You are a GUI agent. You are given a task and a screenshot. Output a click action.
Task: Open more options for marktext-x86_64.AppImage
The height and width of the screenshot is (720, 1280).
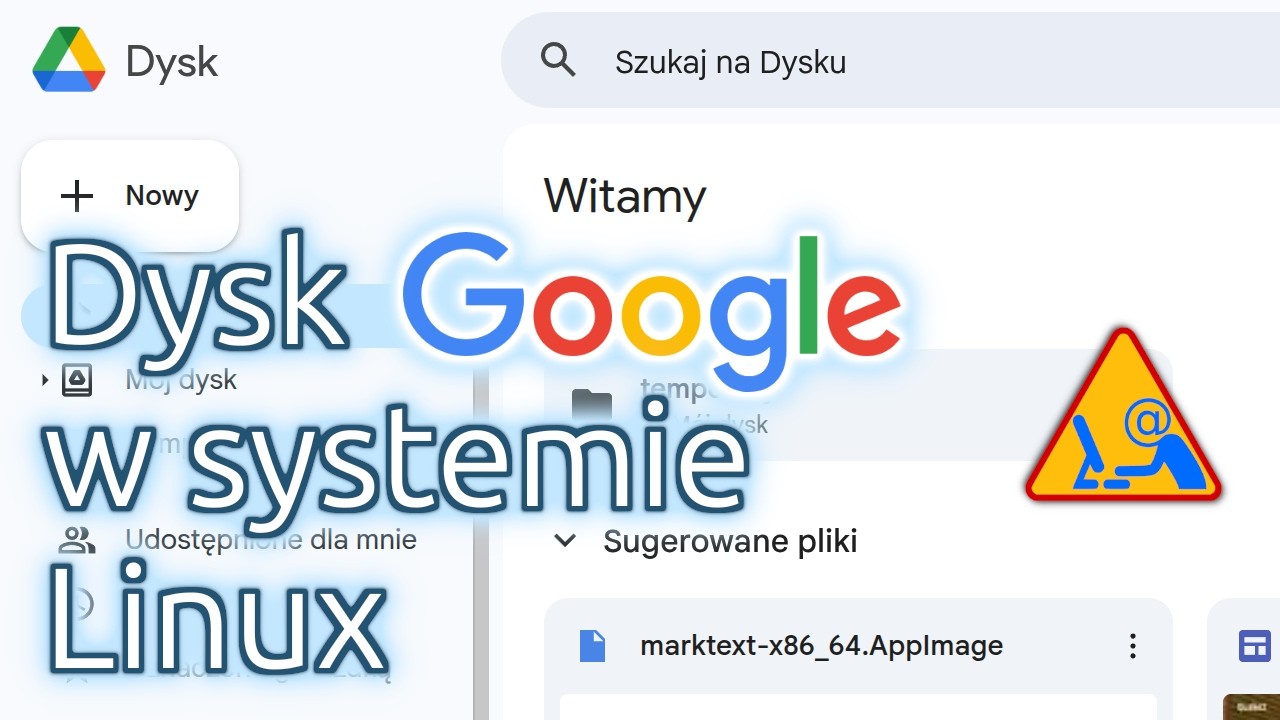[1132, 646]
